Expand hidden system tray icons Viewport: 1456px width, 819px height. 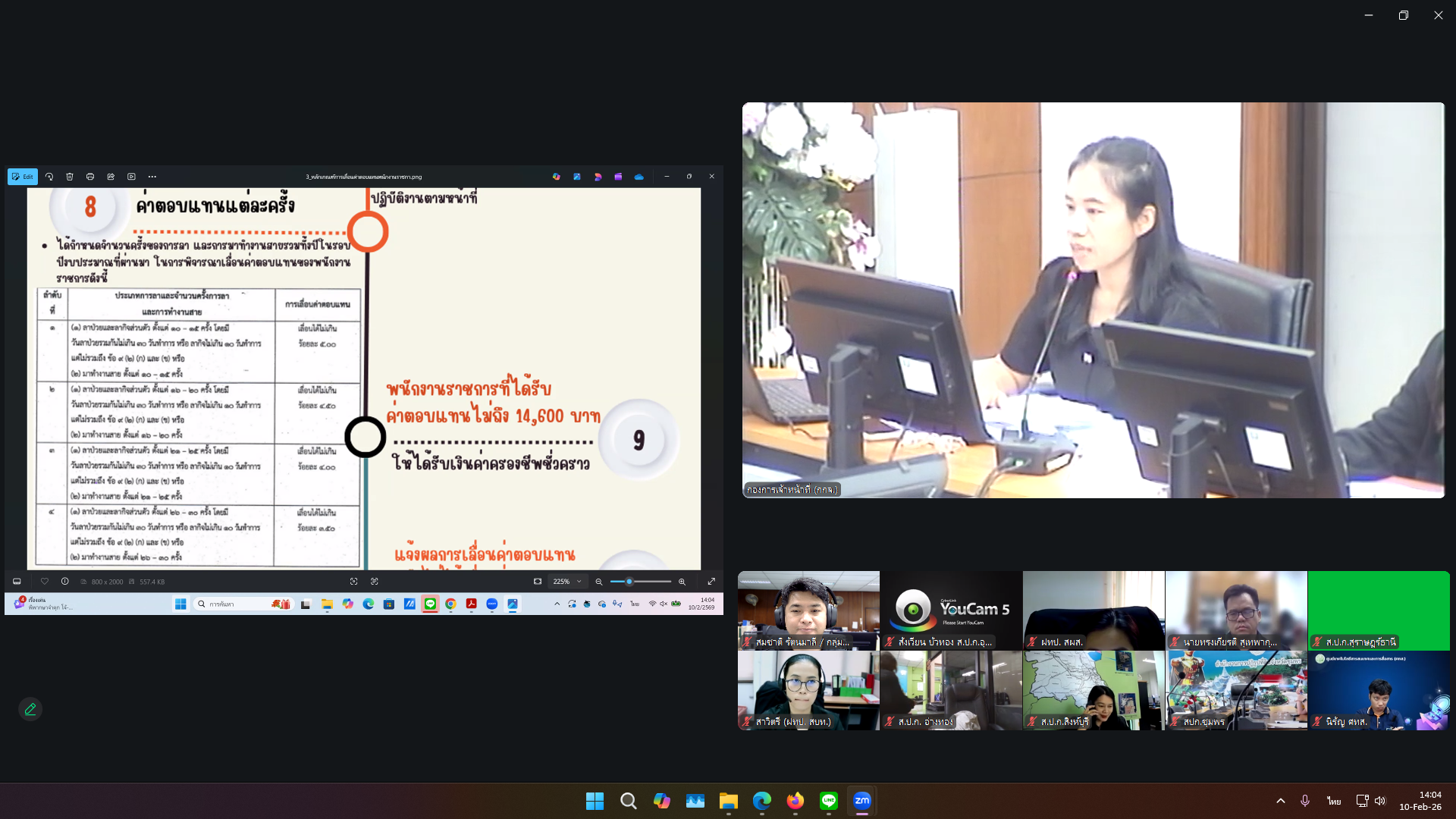click(x=1280, y=801)
